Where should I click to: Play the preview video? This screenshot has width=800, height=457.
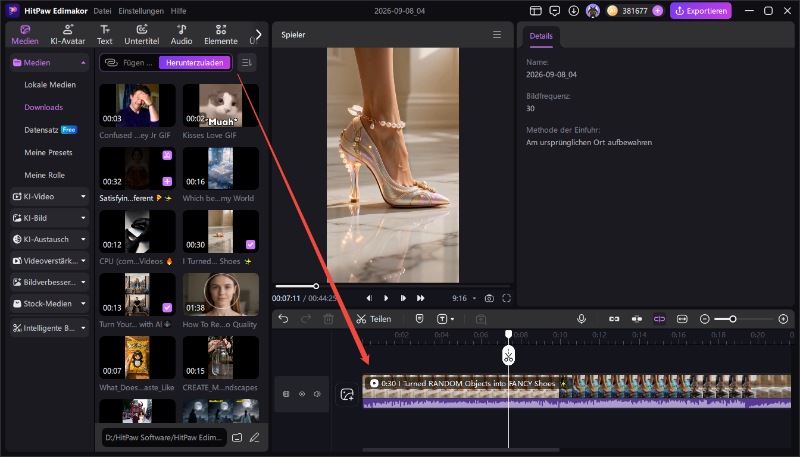point(386,298)
